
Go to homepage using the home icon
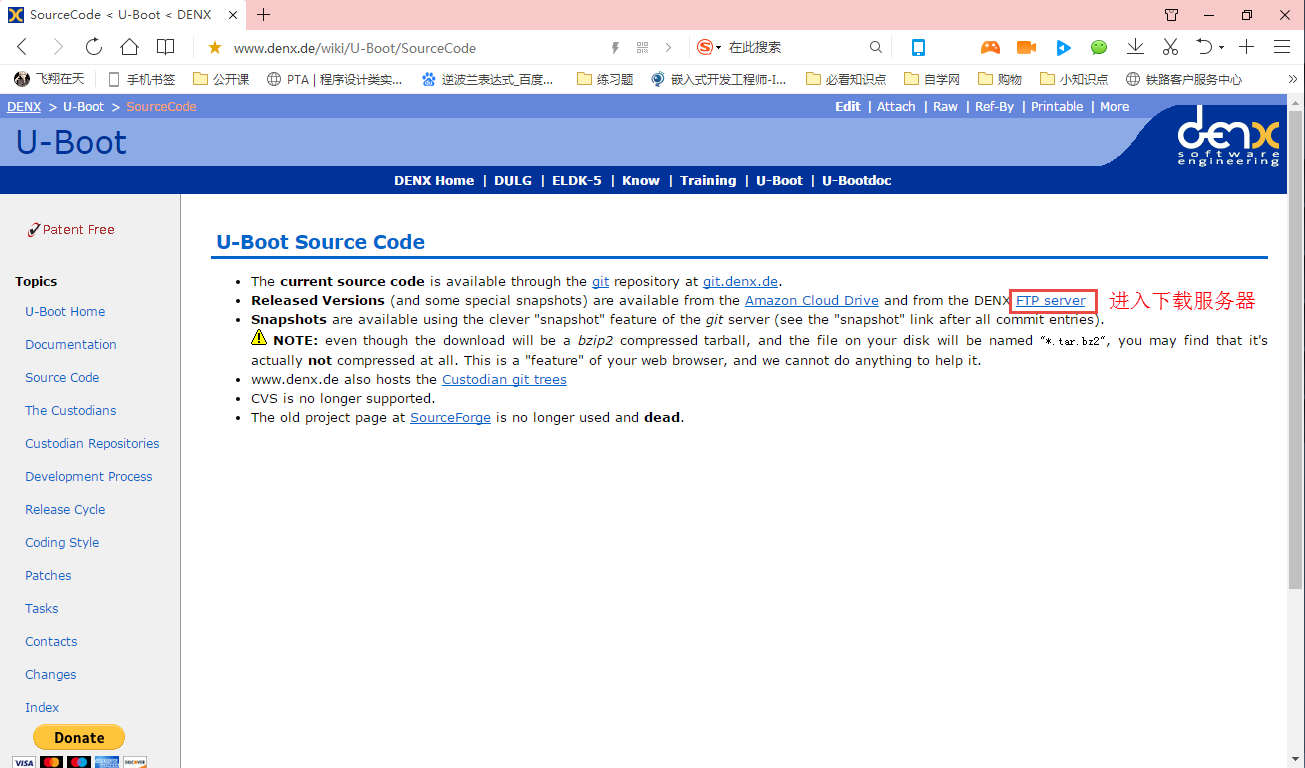pos(130,47)
